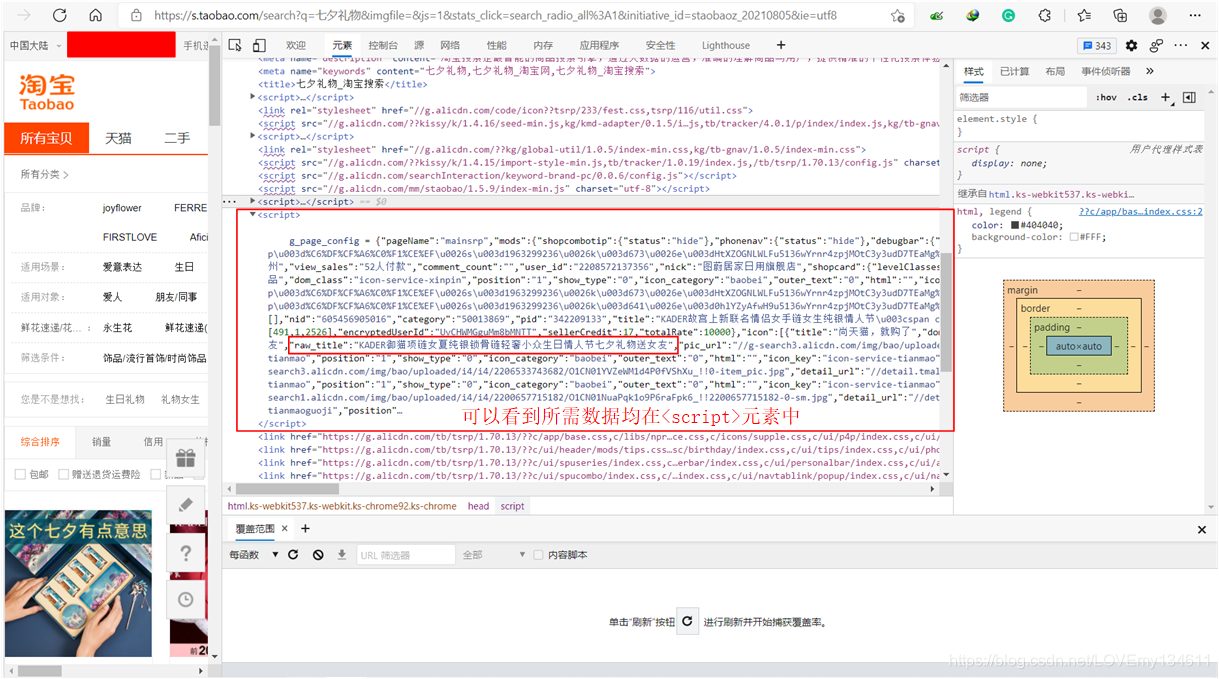This screenshot has height=679, width=1219.
Task: Open DevTools settings gear
Action: point(1132,45)
